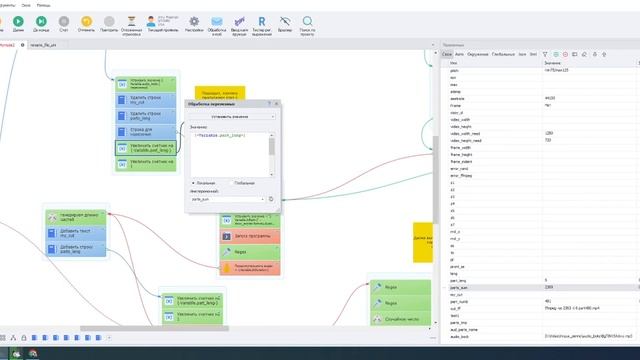Viewport: 640px width, 360px height.
Task: Toggle the Браузер crossed-eye icon
Action: 285,21
